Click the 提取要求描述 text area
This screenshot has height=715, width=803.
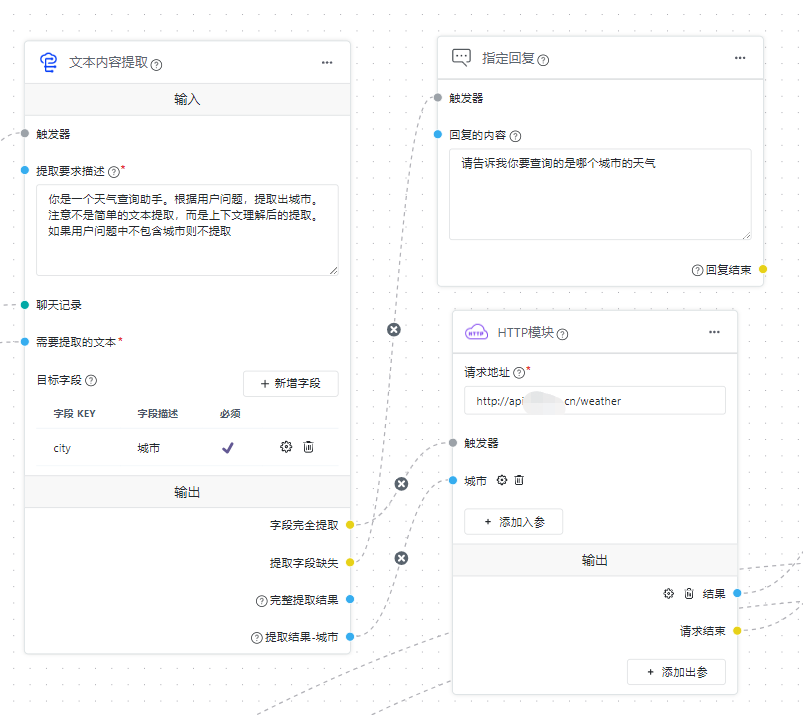(x=187, y=229)
